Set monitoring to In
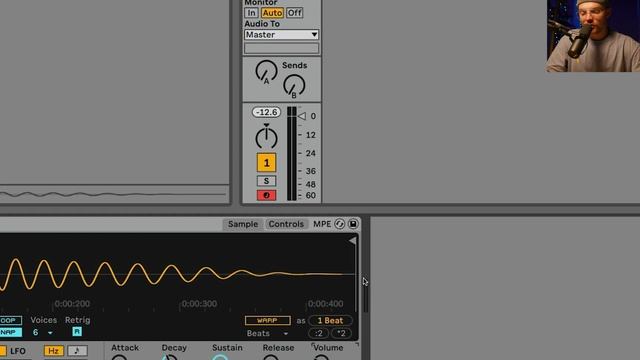This screenshot has width=640, height=360. pos(251,13)
